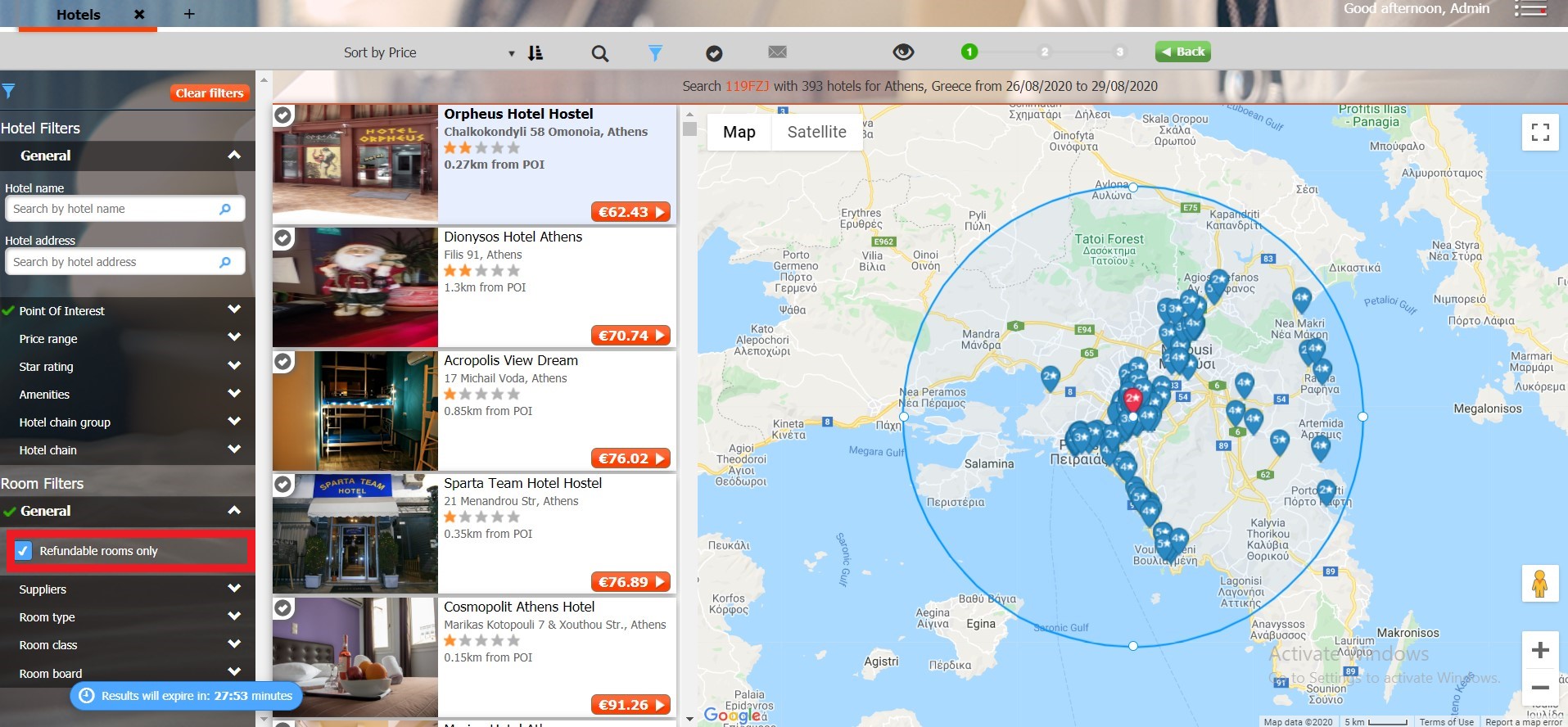The height and width of the screenshot is (727, 1568).
Task: Open the Dionysos Hotel Athens thumbnail
Action: (x=355, y=287)
